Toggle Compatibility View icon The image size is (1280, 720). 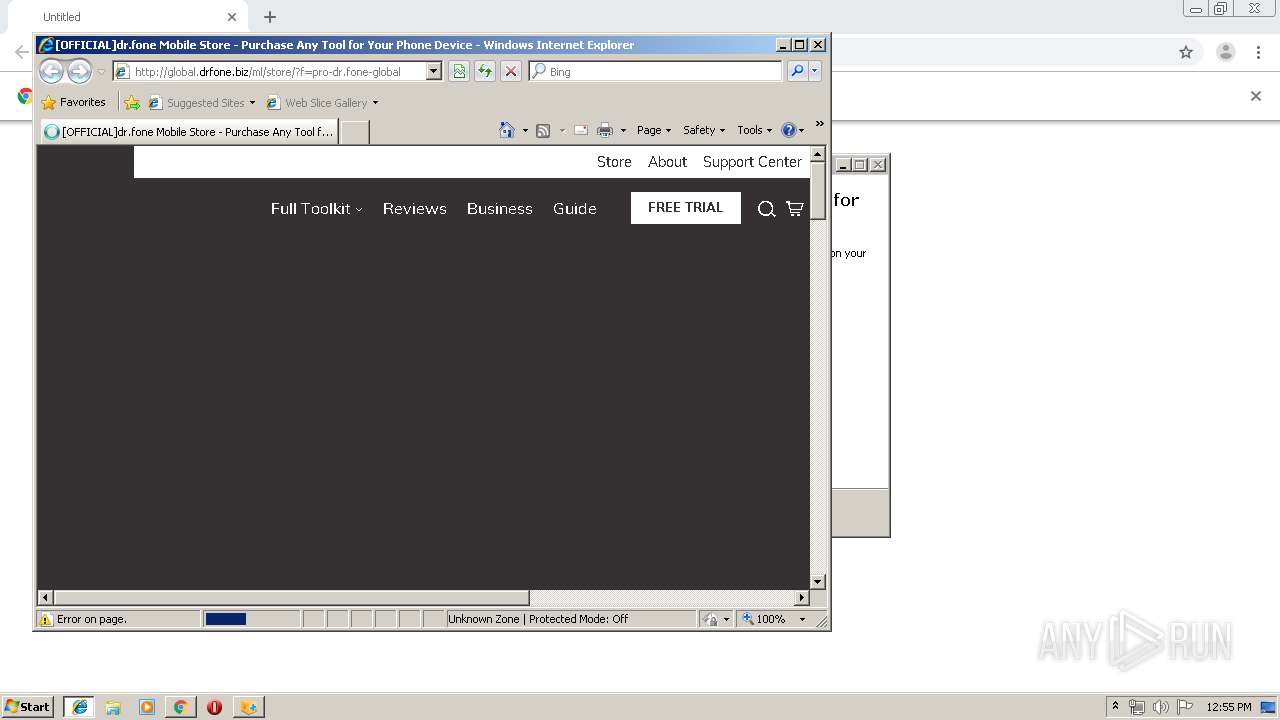click(x=459, y=71)
